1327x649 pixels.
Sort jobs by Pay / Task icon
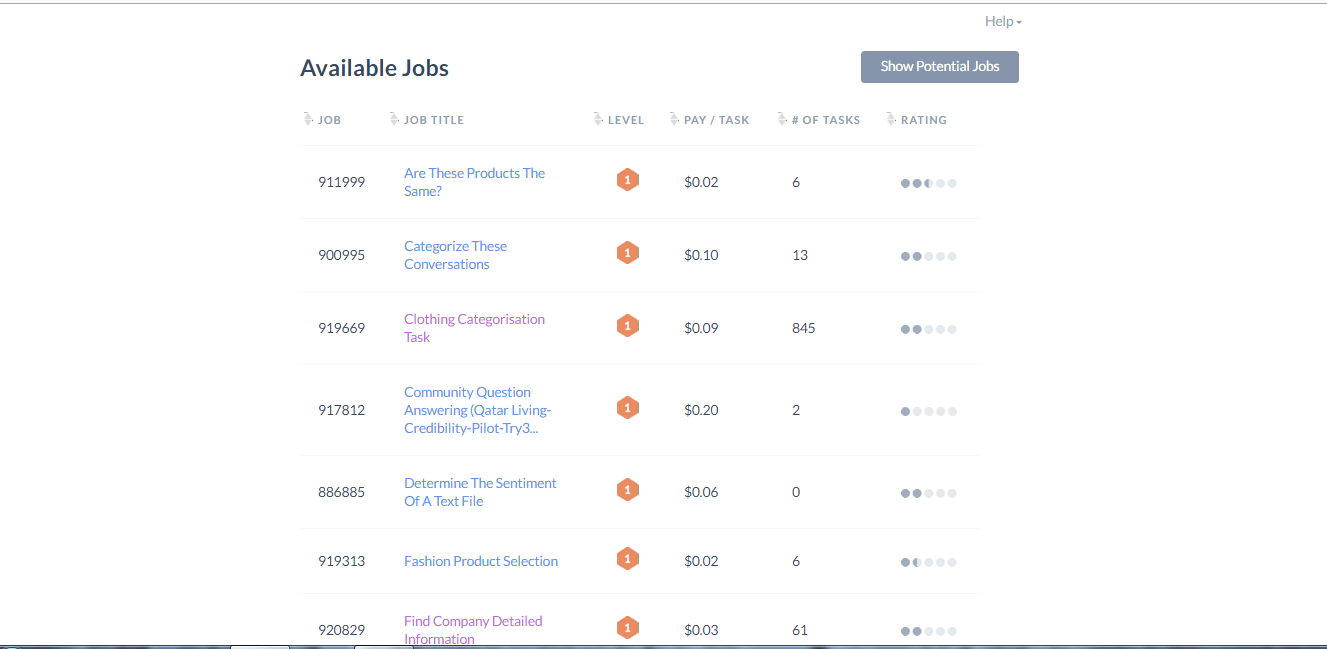click(674, 119)
